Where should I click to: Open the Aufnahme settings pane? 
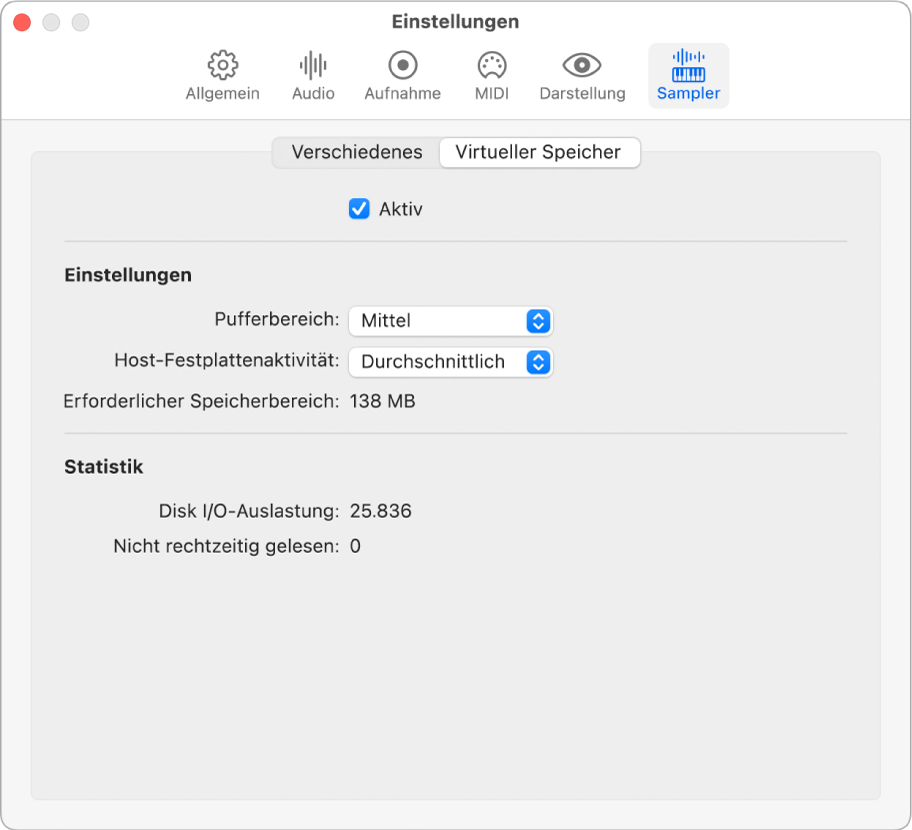pos(402,75)
